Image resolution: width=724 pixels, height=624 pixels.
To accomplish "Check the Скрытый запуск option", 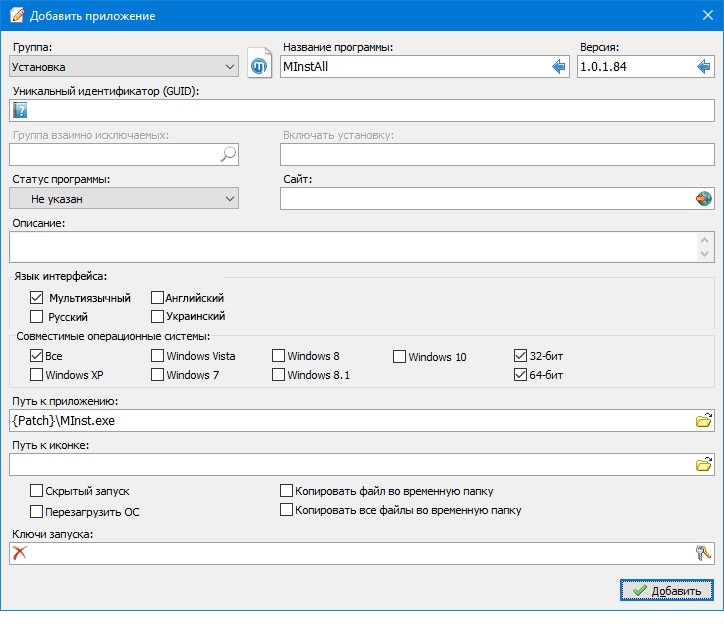I will (37, 491).
